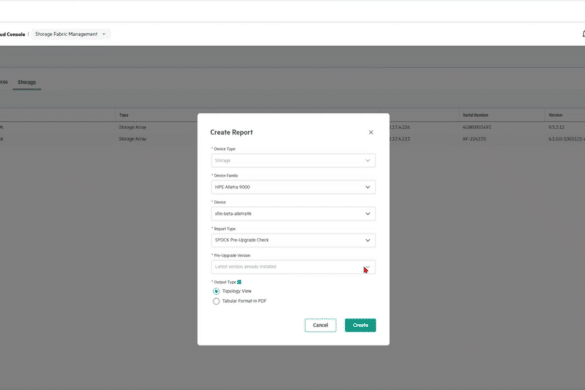Screen dimensions: 585x390
Task: Switch to the Storage tab
Action: 27,82
